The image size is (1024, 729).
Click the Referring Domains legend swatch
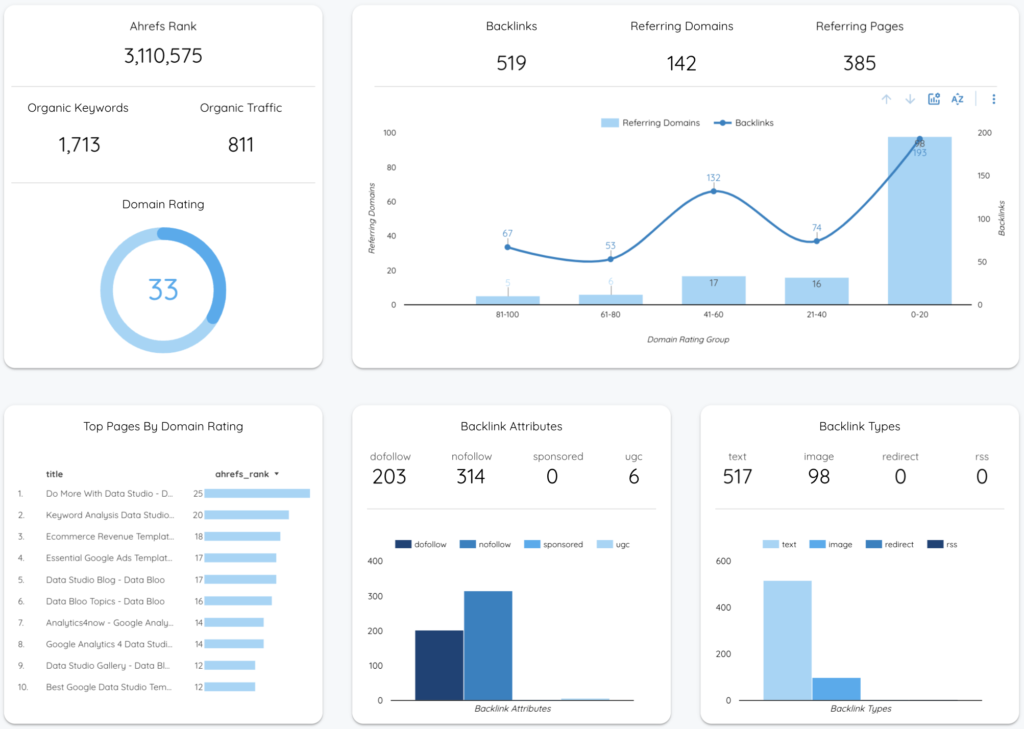click(609, 123)
